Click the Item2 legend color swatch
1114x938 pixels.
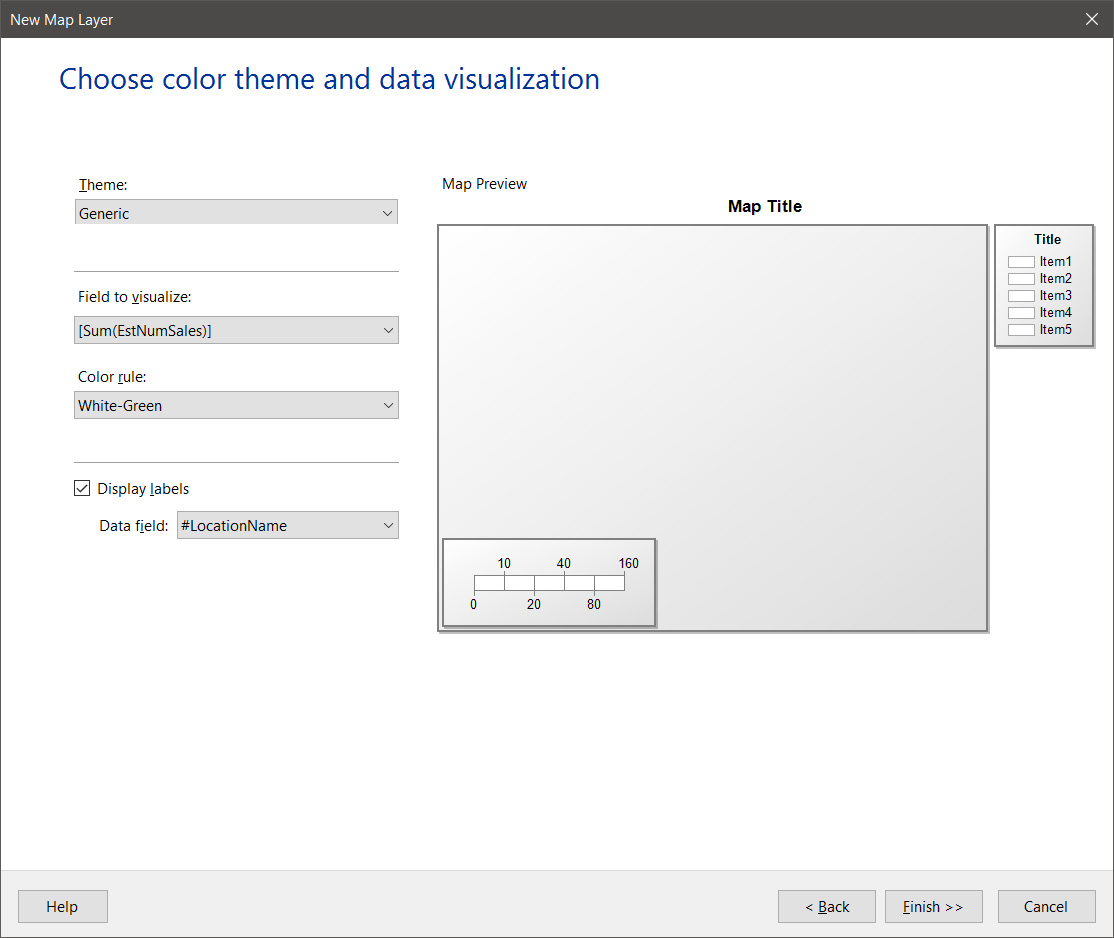click(1021, 279)
